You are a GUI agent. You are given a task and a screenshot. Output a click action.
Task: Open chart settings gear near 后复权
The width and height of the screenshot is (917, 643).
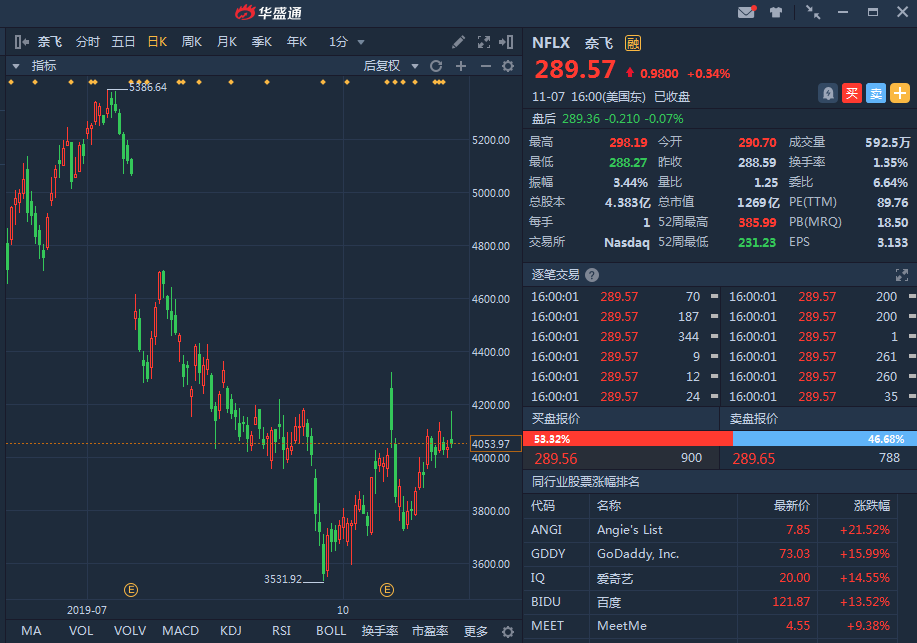(x=508, y=66)
